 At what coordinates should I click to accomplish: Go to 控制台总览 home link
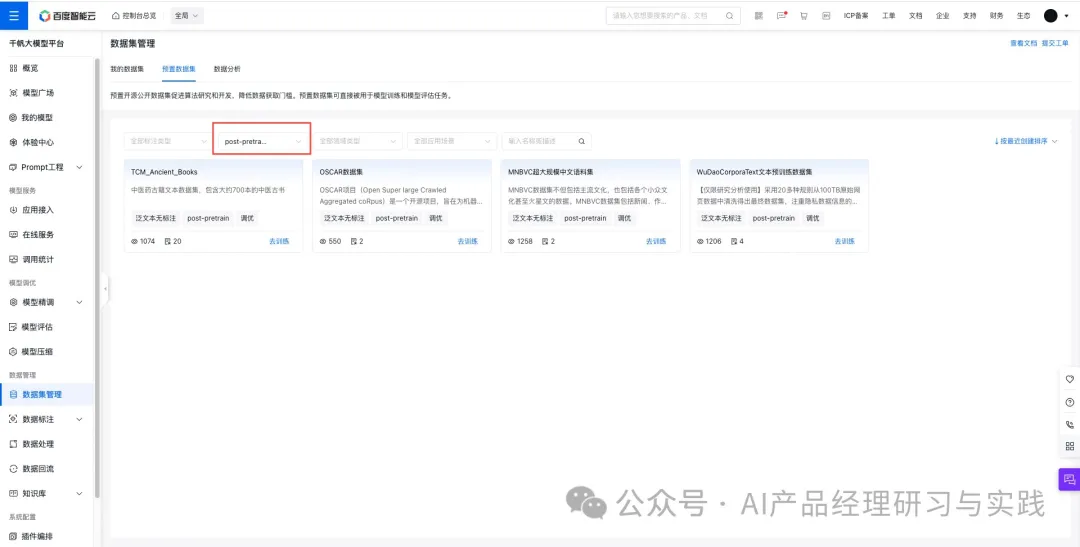point(134,15)
